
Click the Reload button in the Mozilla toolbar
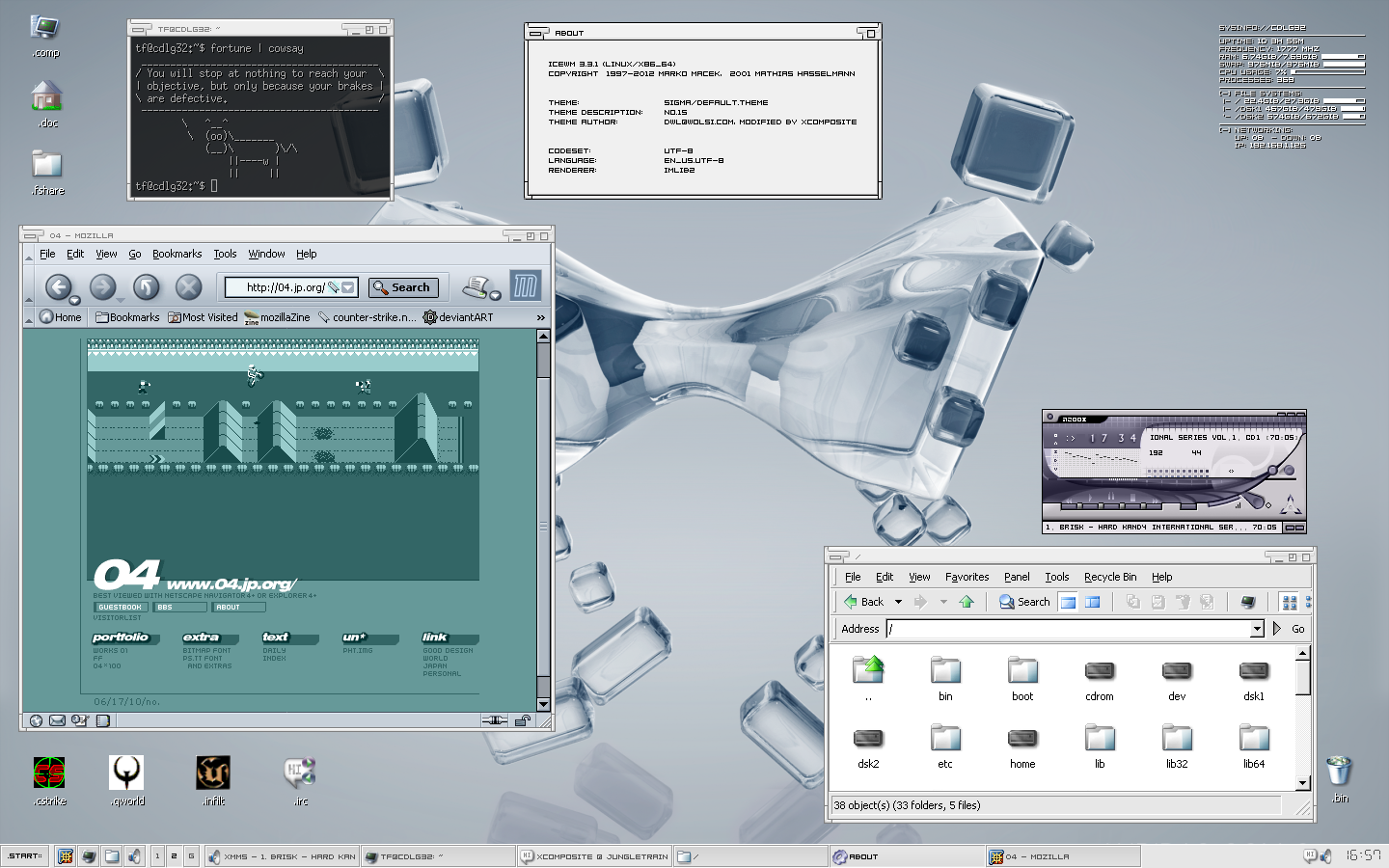146,286
